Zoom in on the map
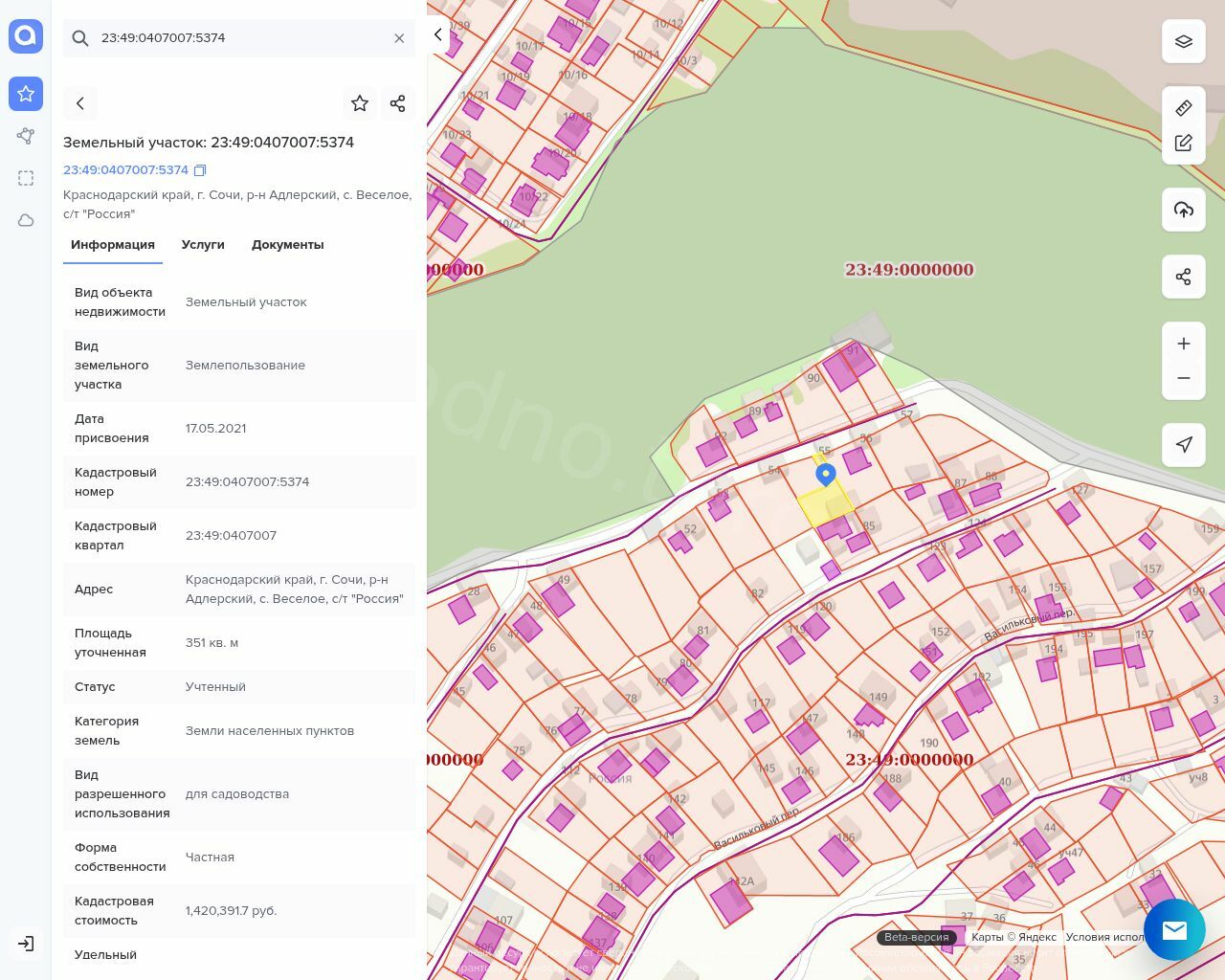1225x980 pixels. (x=1184, y=344)
